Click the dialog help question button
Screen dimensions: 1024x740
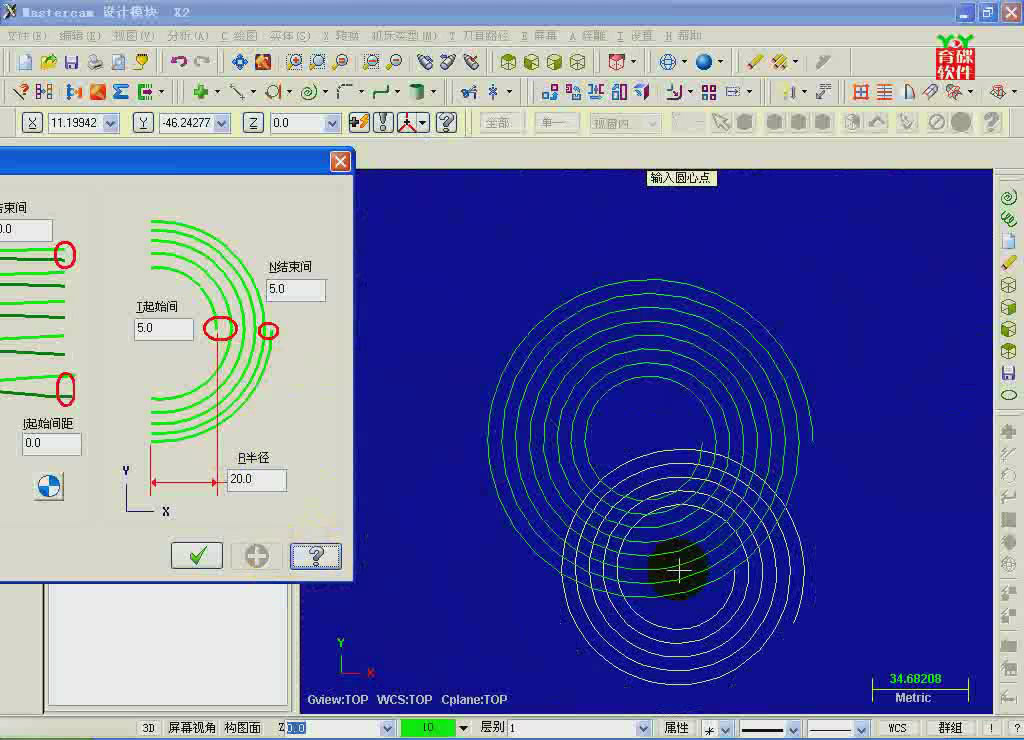click(x=316, y=556)
